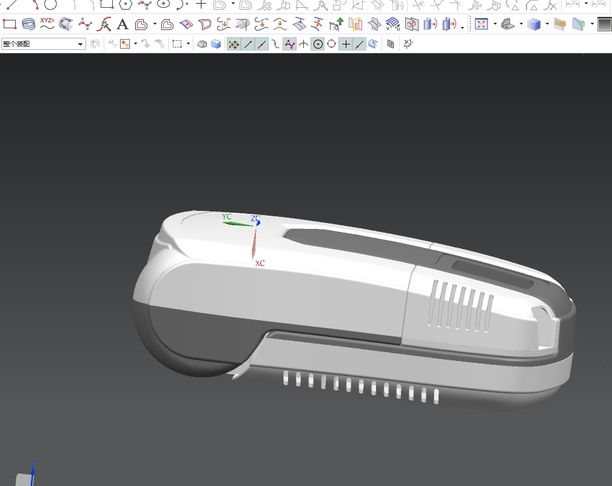Viewport: 612px width, 486px height.
Task: Expand the rendering style dropdown arrow
Action: coord(548,24)
